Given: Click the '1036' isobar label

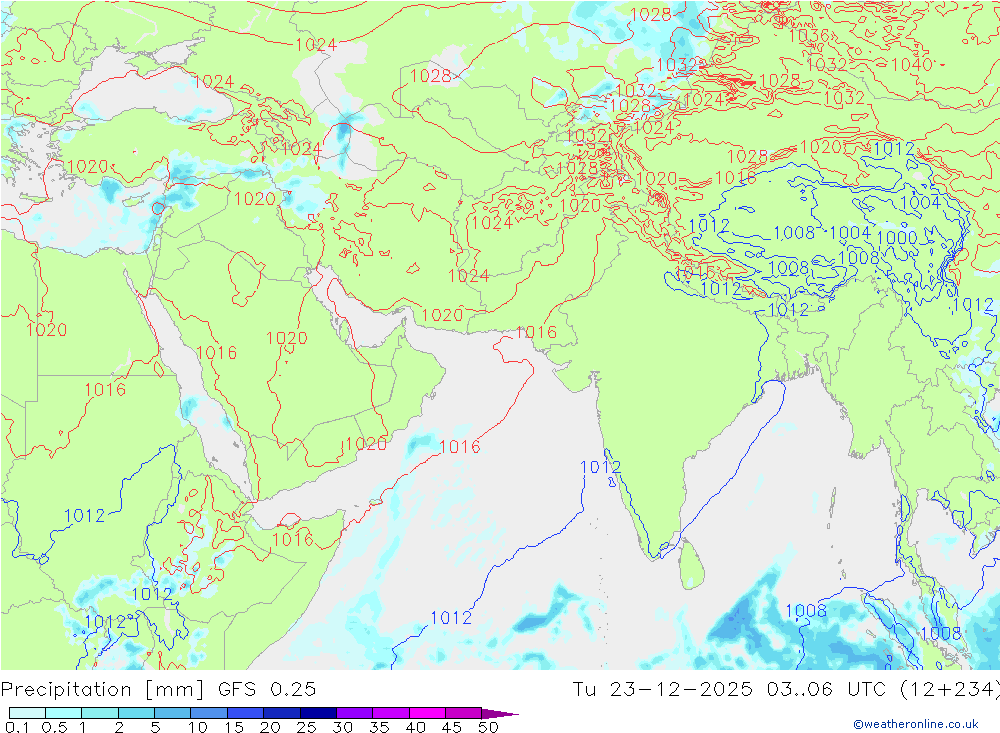Looking at the screenshot, I should [x=809, y=36].
